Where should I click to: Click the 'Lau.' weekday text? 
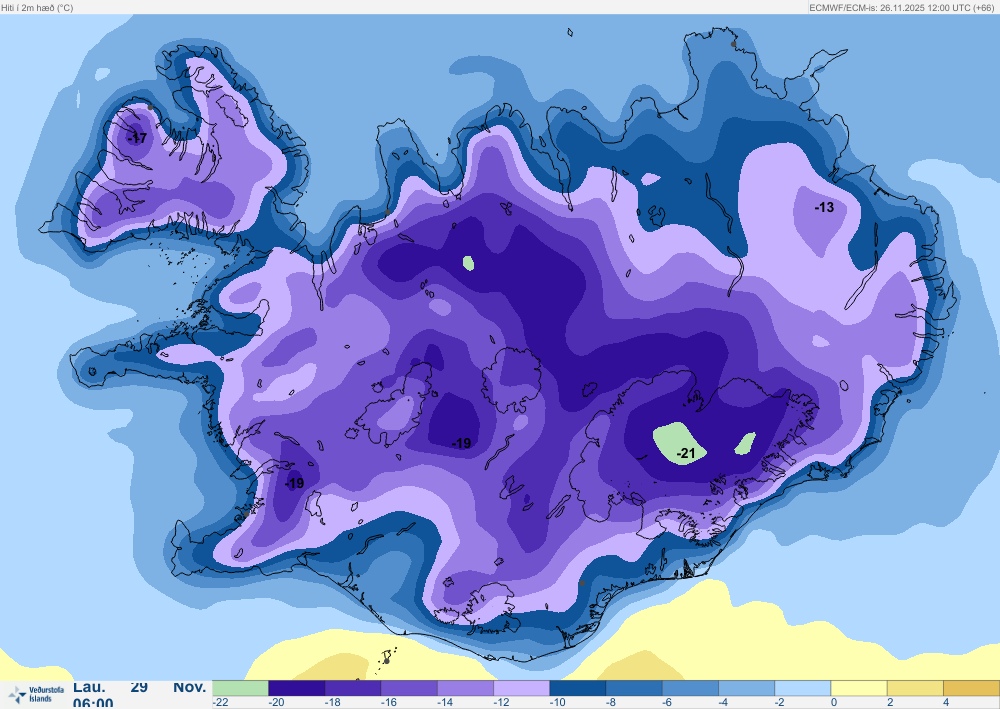click(x=89, y=687)
